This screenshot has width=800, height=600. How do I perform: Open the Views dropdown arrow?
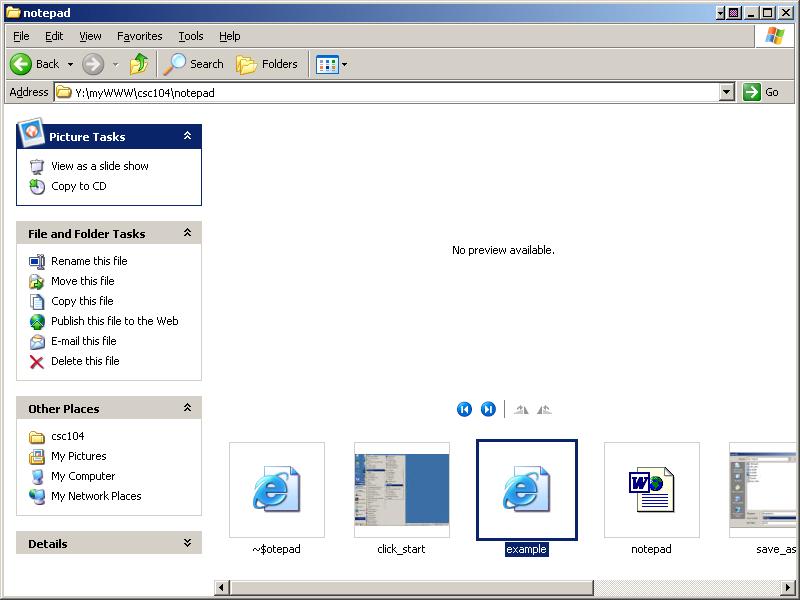click(x=344, y=64)
